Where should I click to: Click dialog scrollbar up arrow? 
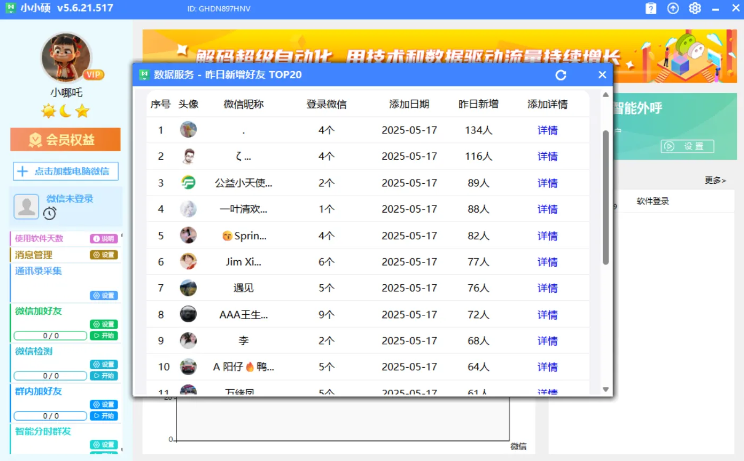(x=605, y=95)
